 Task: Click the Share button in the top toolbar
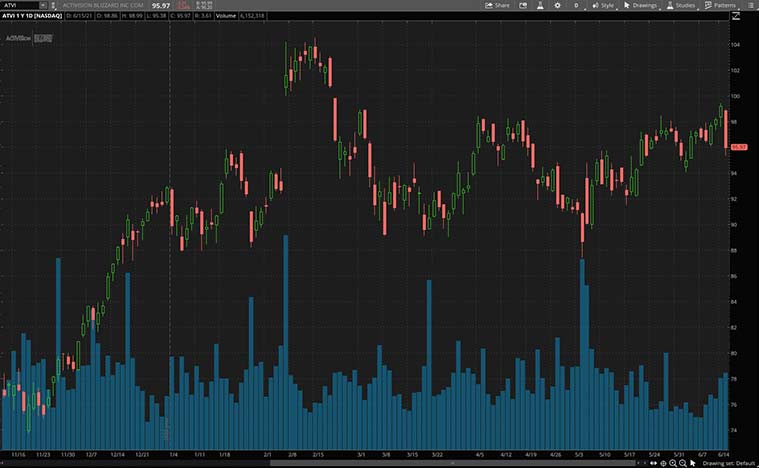497,5
